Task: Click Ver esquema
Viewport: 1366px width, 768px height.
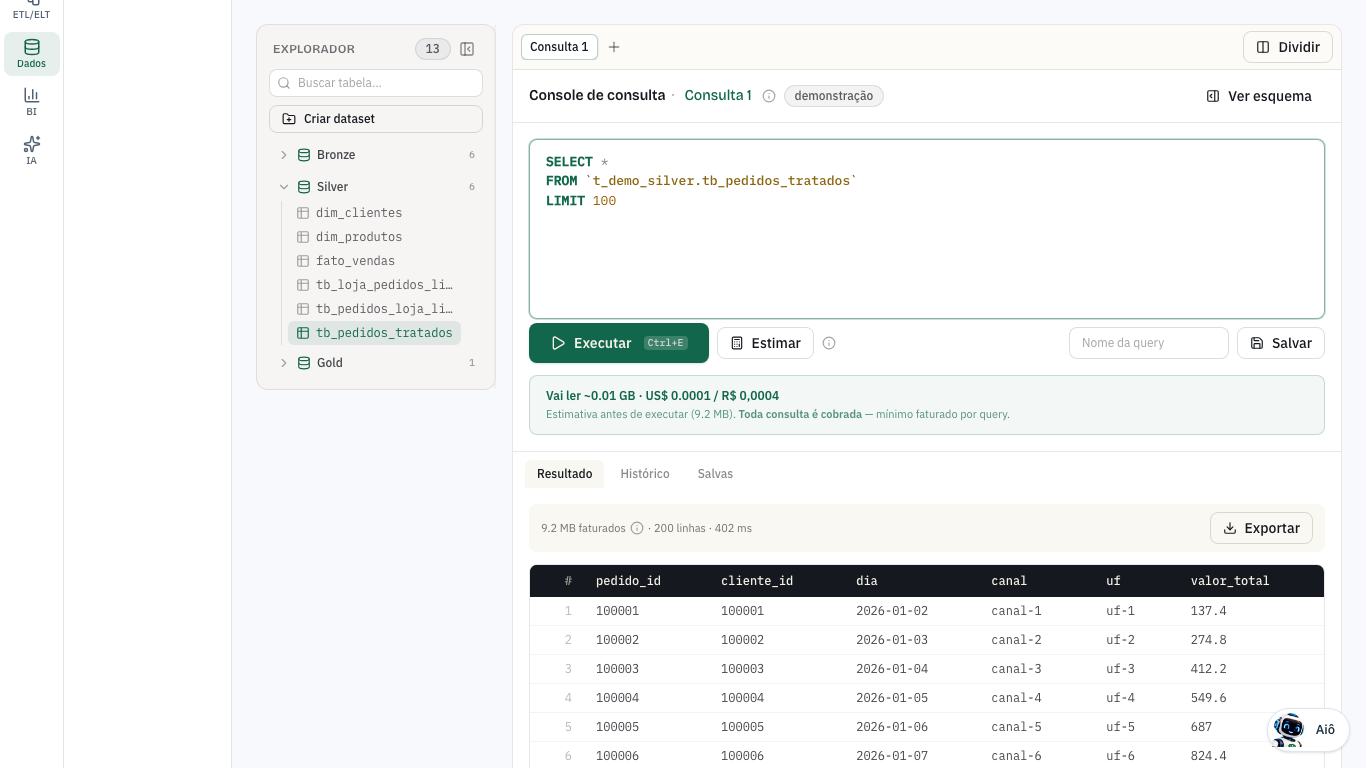Action: (x=1259, y=96)
